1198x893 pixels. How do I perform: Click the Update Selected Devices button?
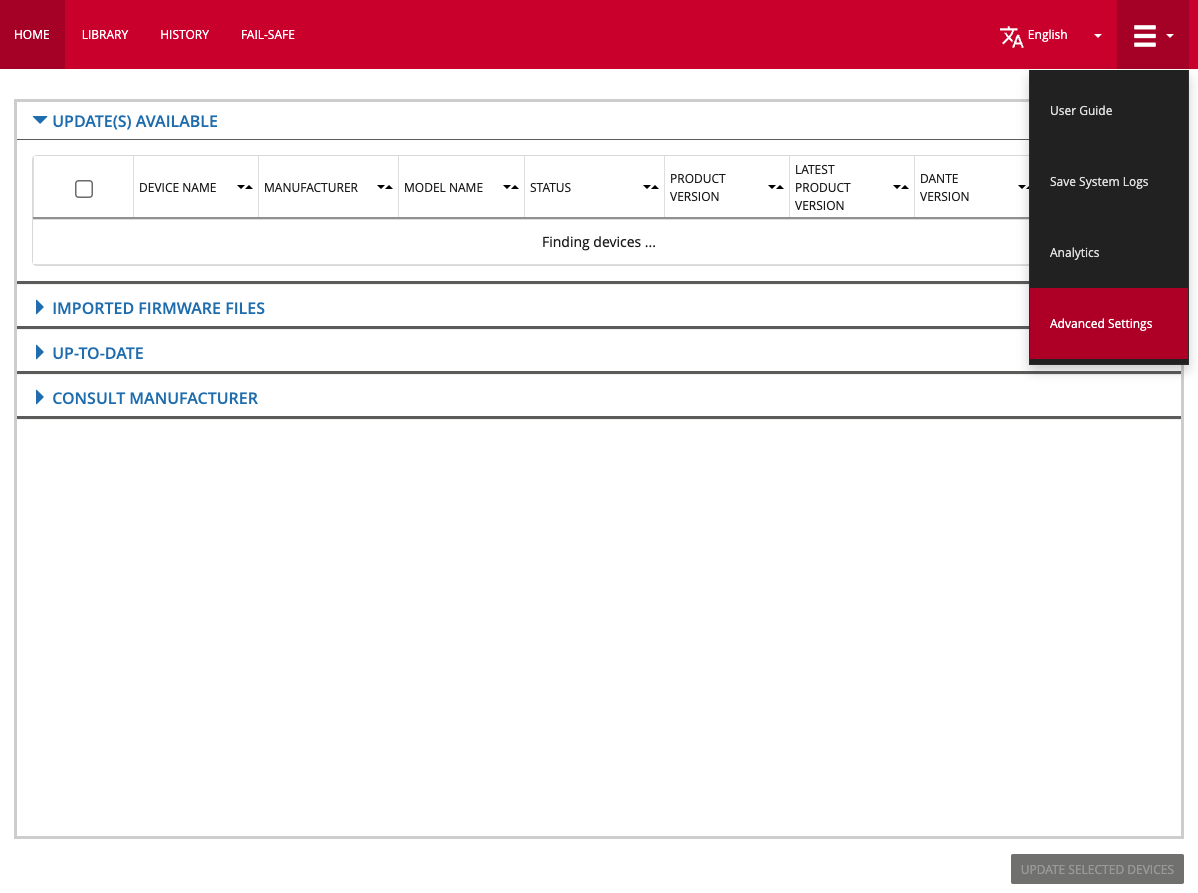1097,869
